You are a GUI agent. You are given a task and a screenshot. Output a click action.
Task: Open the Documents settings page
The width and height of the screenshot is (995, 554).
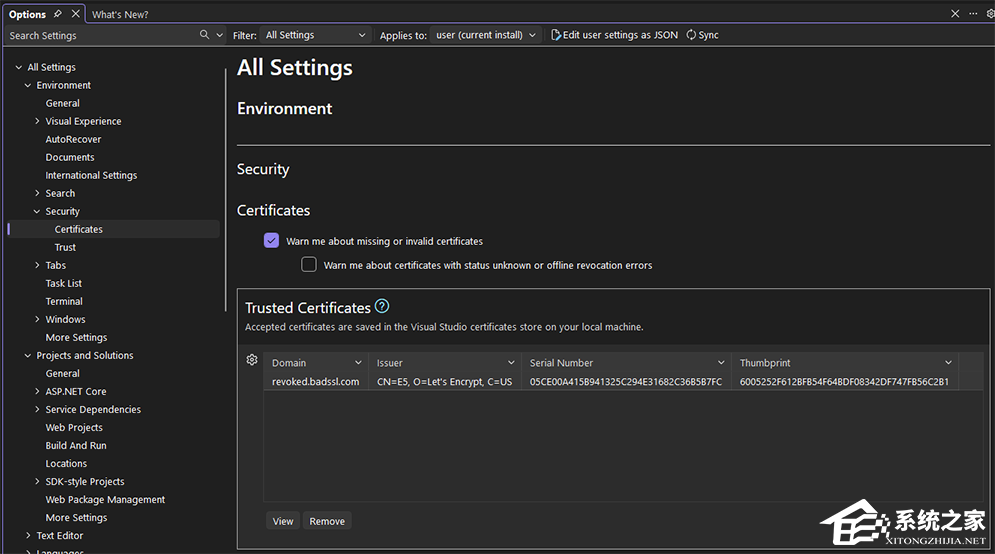coord(70,157)
